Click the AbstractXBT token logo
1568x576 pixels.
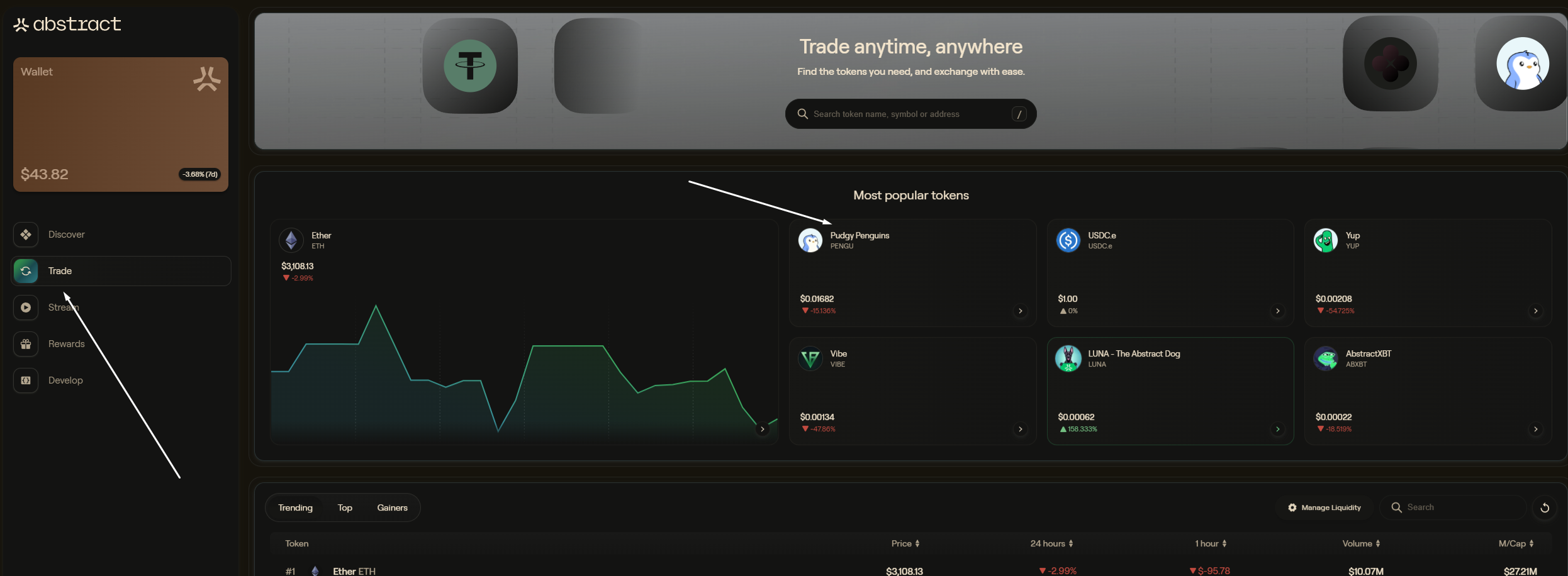tap(1326, 358)
